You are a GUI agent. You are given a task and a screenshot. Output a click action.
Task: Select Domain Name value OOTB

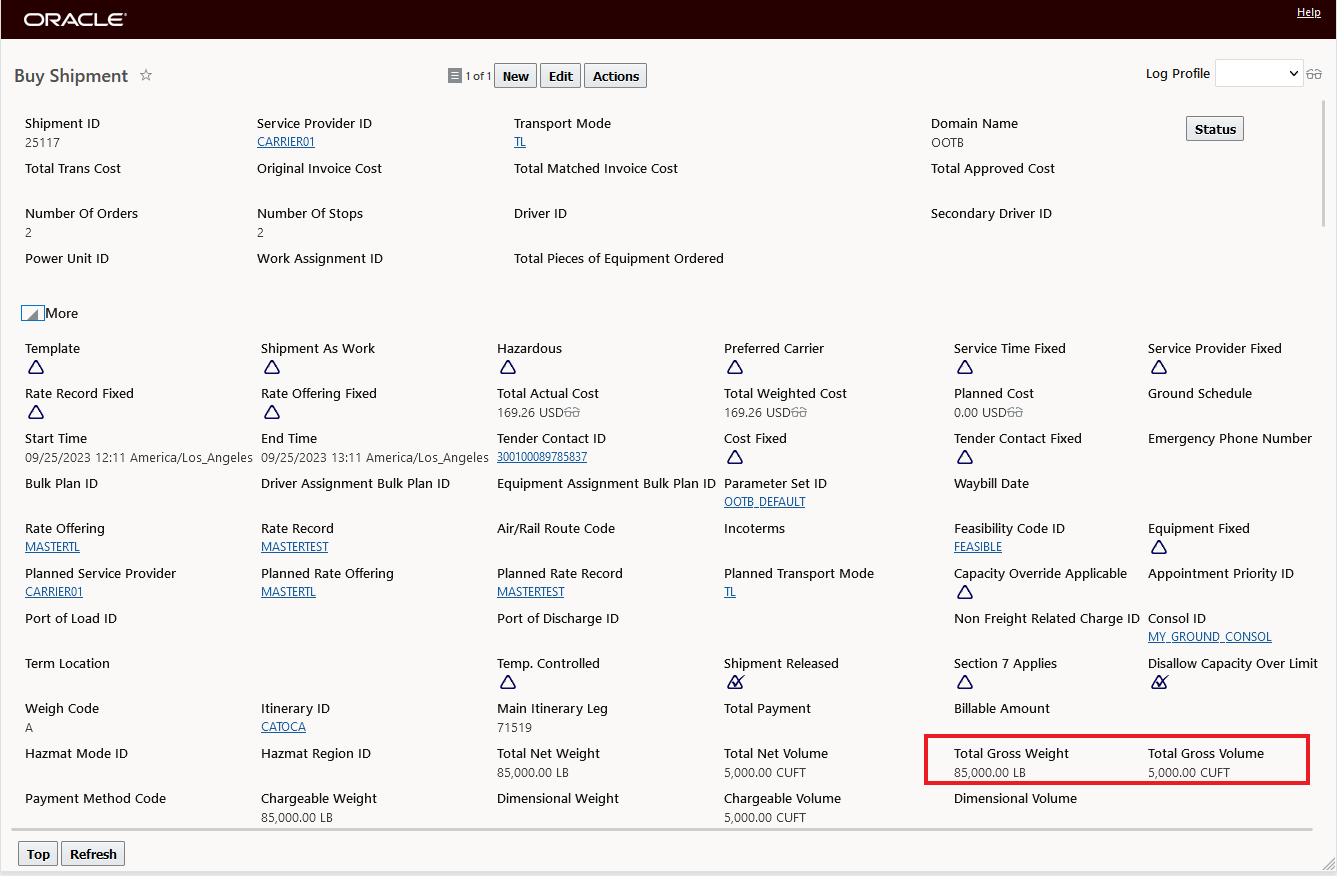(x=947, y=142)
